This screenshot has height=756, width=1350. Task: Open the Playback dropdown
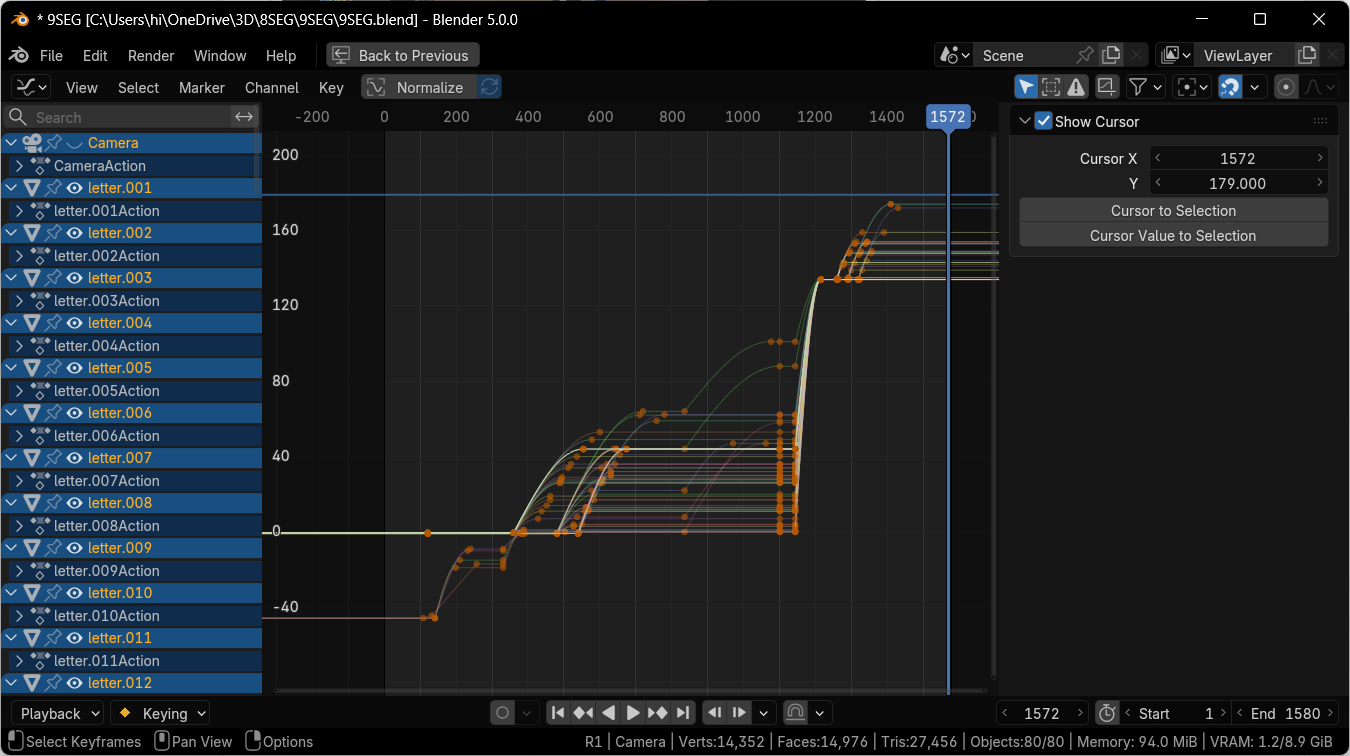click(58, 713)
